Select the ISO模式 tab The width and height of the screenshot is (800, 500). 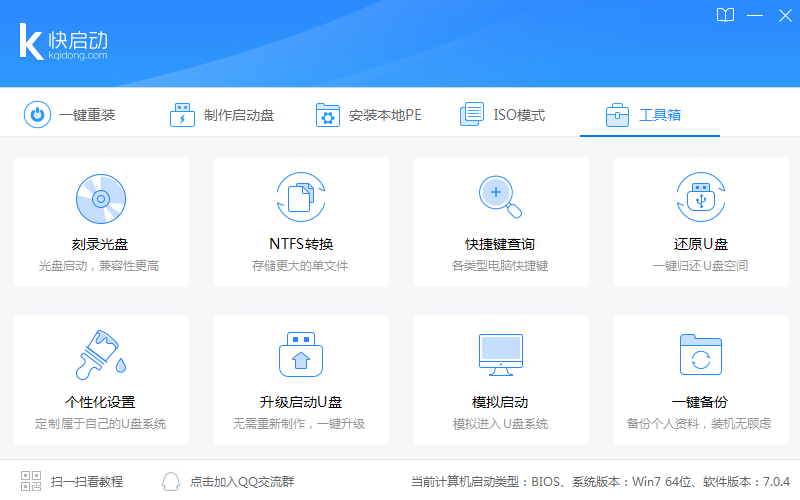[503, 115]
